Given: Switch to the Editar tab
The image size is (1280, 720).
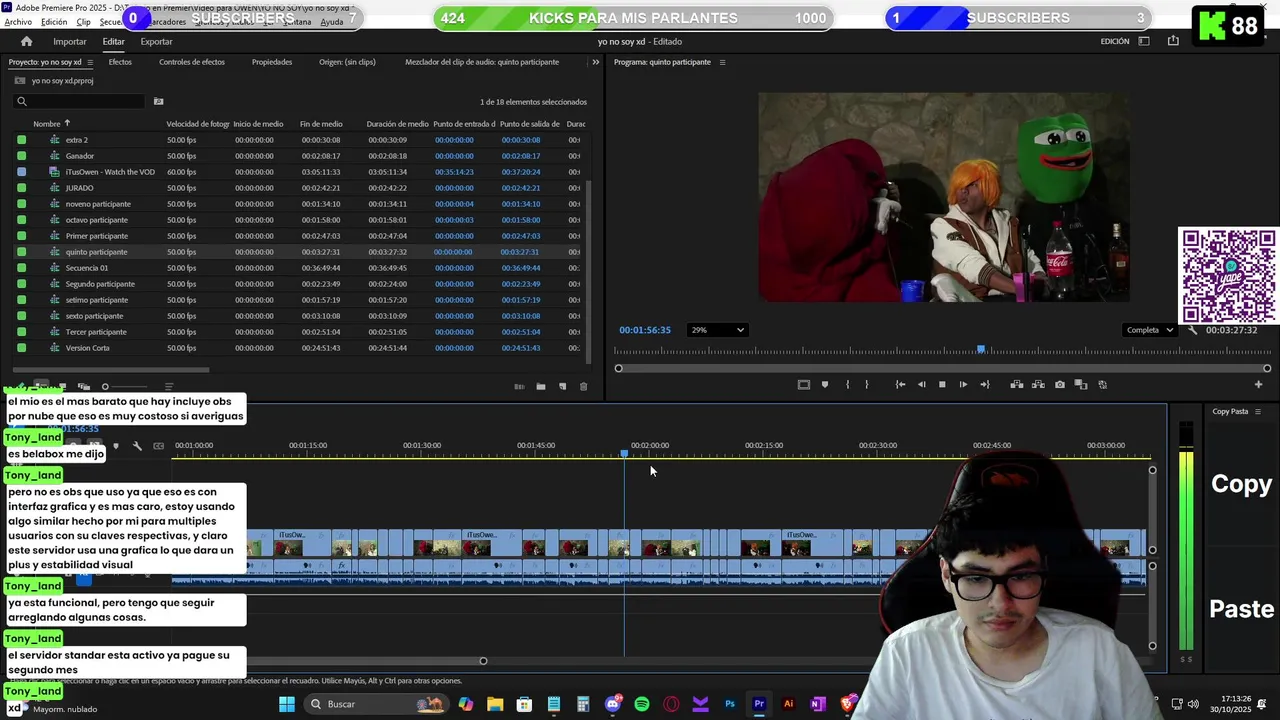Looking at the screenshot, I should click(113, 41).
